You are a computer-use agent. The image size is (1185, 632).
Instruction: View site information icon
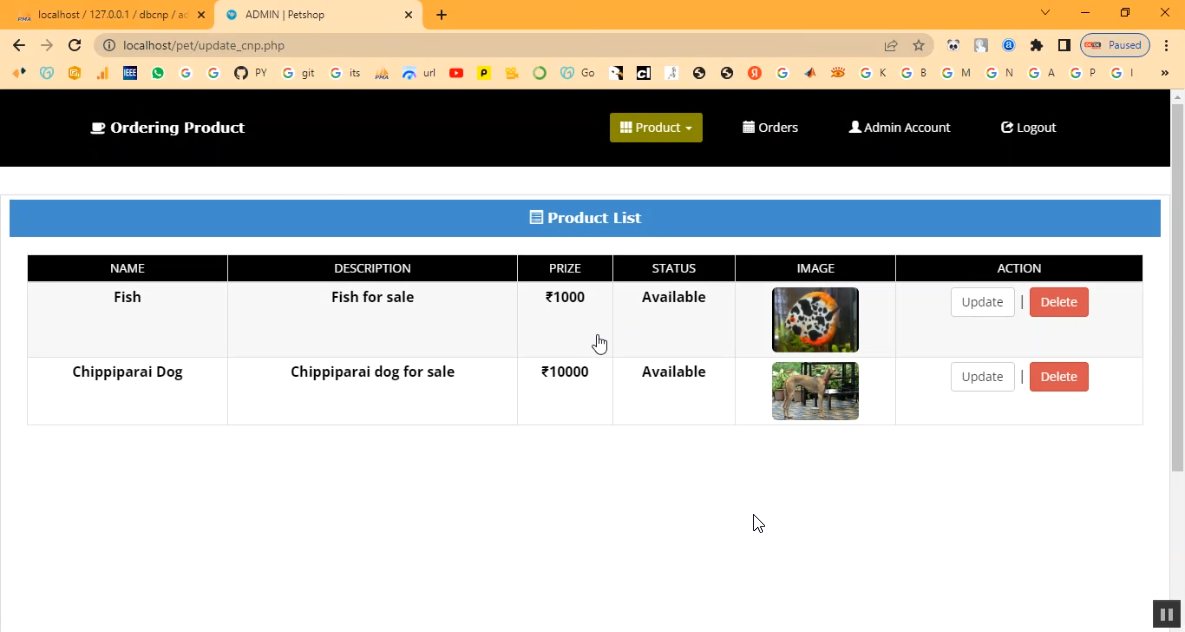coord(109,45)
